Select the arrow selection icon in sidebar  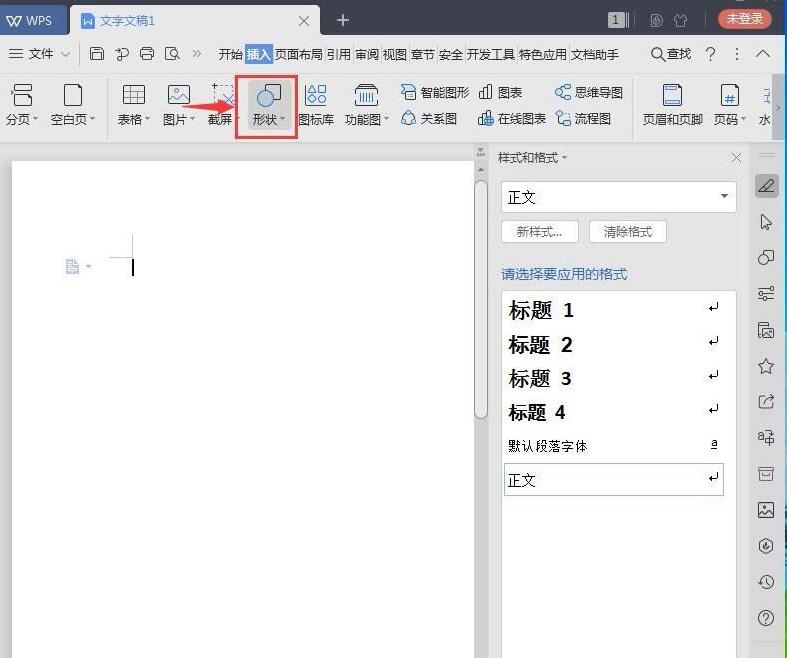point(766,222)
